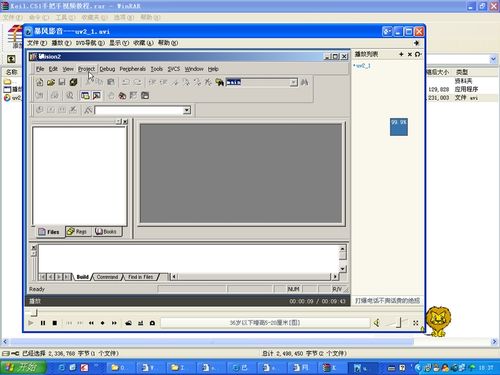
Task: Open the 显示 menu in player
Action: [119, 43]
